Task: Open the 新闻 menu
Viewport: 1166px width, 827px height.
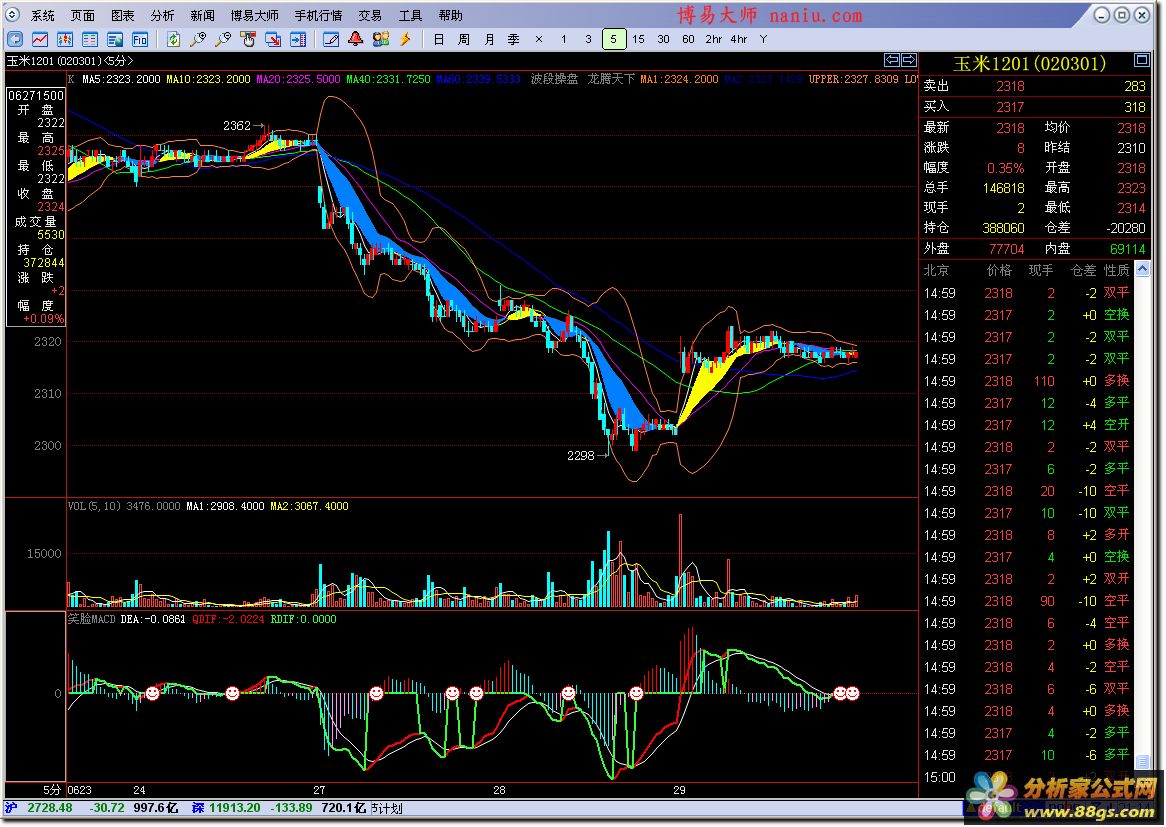Action: [202, 16]
